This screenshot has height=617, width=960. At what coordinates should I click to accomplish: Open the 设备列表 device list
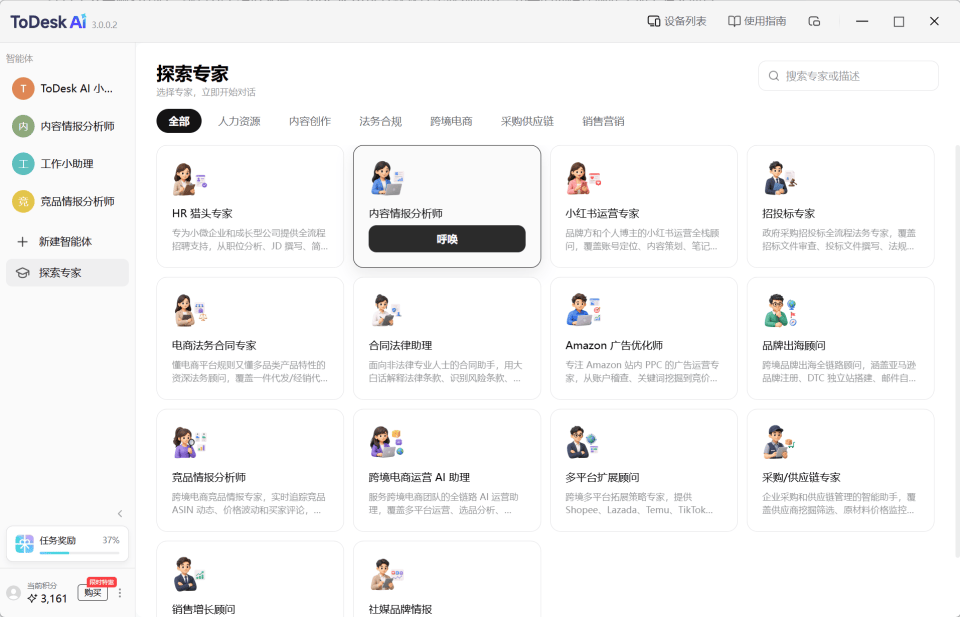tap(677, 21)
